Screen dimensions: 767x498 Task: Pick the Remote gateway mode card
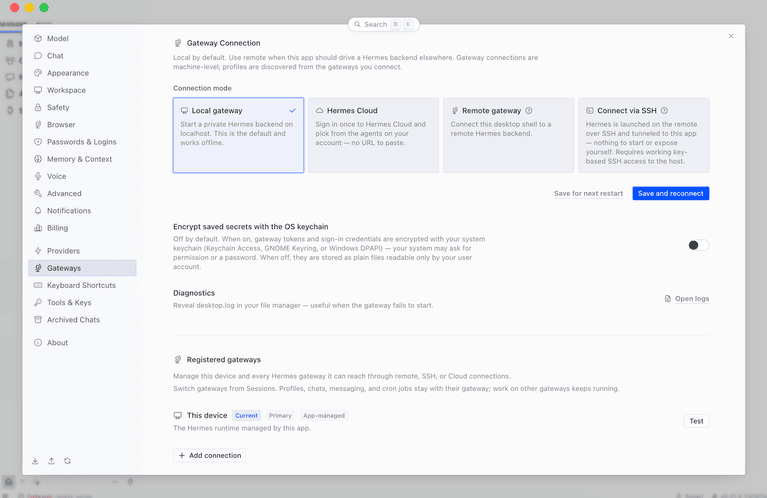click(x=509, y=135)
